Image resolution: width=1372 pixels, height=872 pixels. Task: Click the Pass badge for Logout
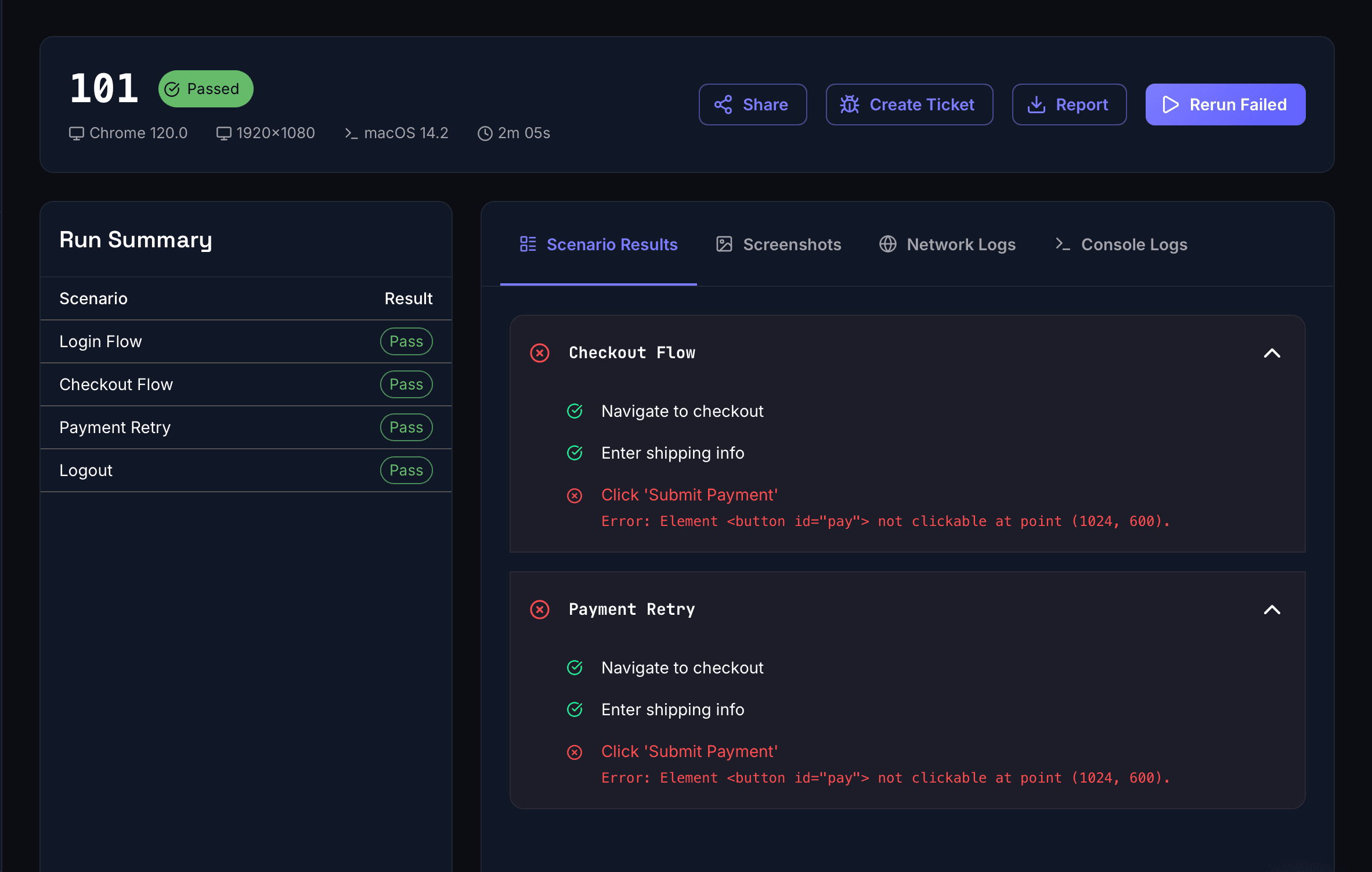point(406,470)
